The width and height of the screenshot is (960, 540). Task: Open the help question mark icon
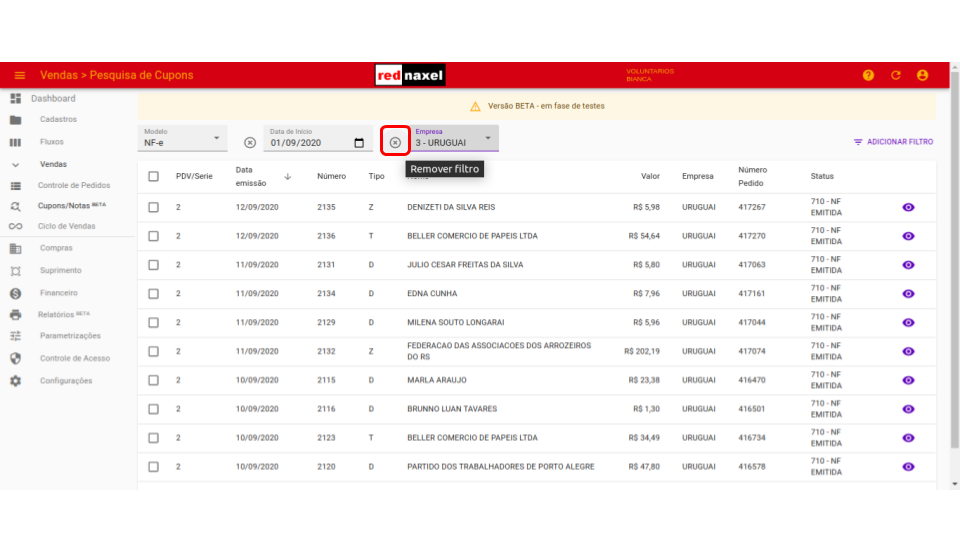pos(868,75)
